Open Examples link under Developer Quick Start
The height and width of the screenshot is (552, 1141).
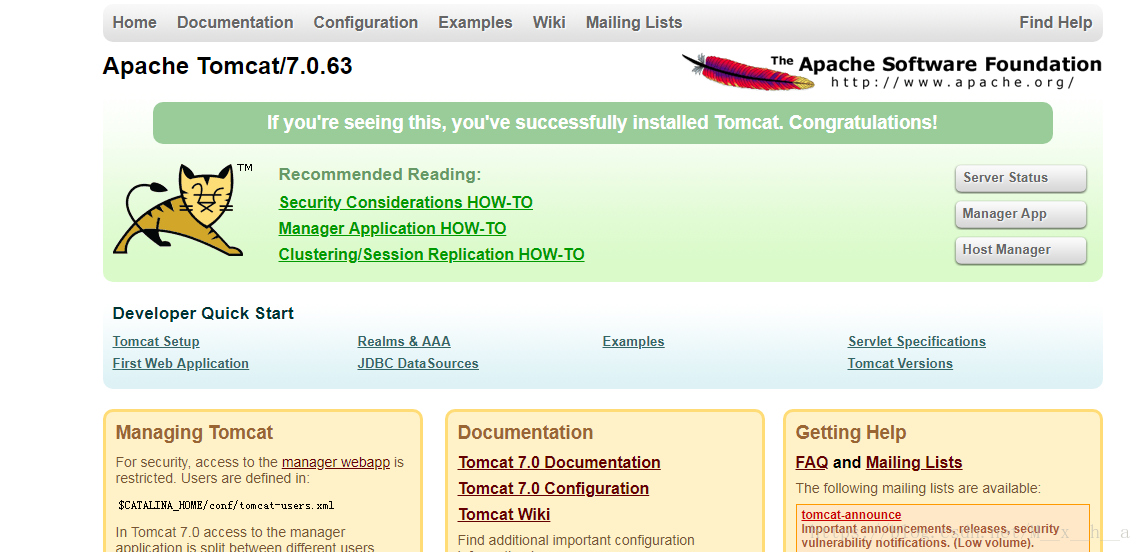633,341
